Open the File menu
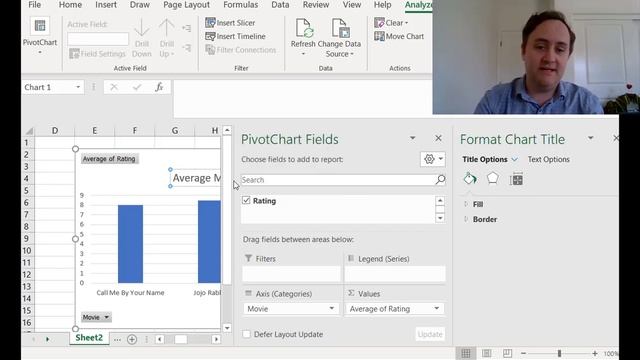This screenshot has height=360, width=640. tap(35, 5)
